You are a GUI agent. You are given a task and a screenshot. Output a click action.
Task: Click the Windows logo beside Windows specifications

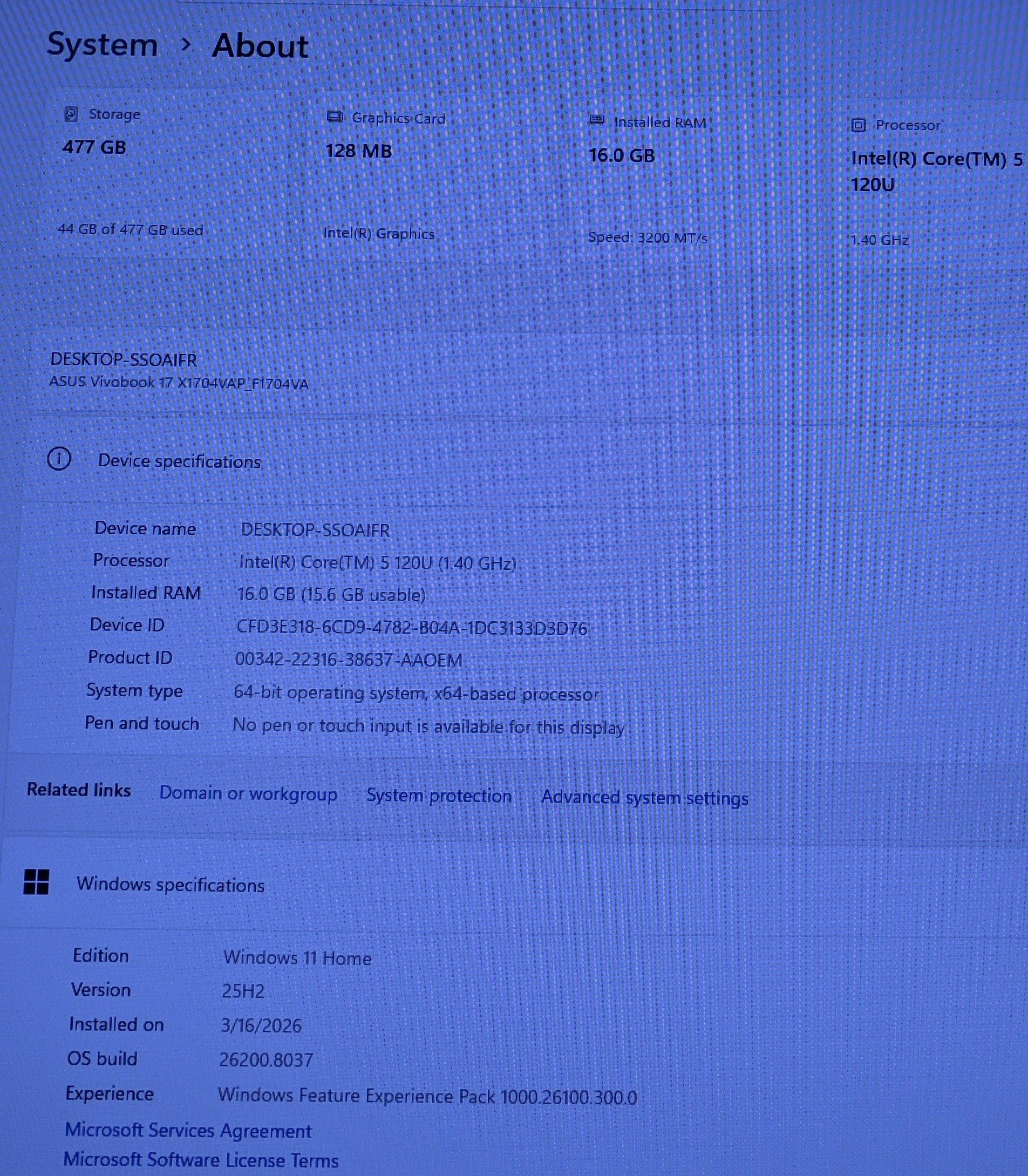click(36, 882)
